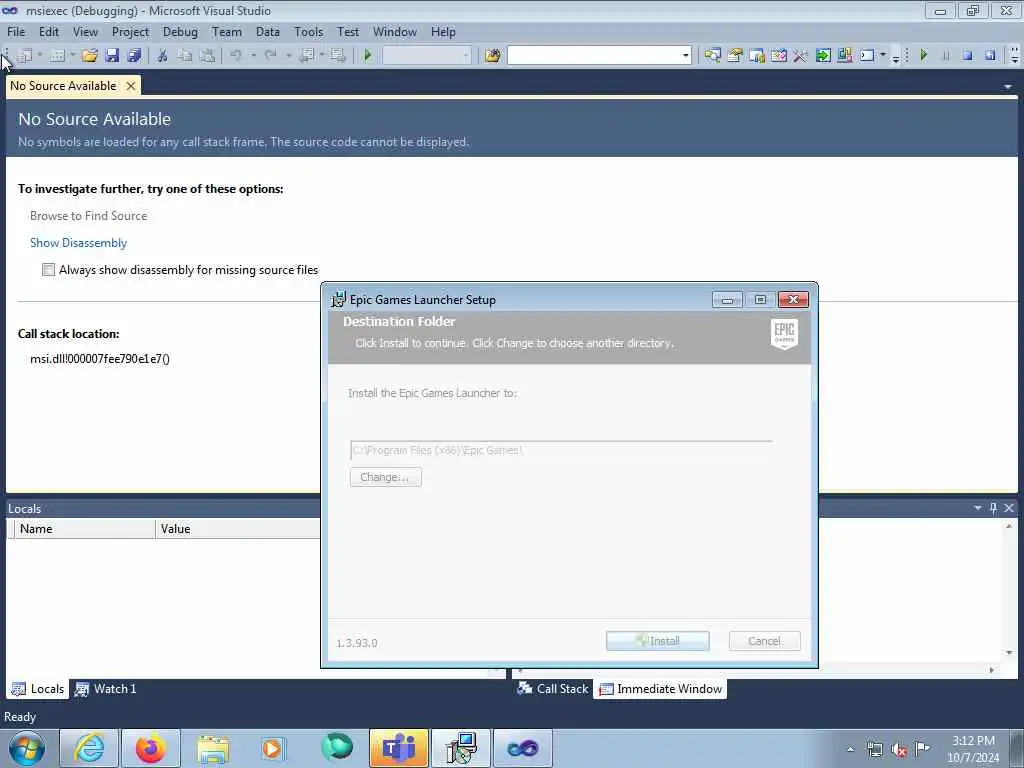Click the horizontal scrollbar right arrow

(x=992, y=669)
